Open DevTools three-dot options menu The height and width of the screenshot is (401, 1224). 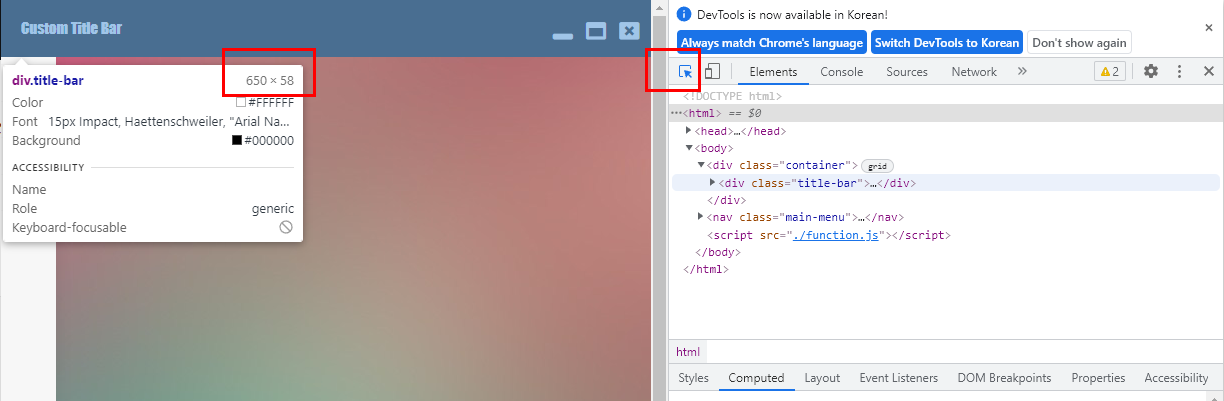[x=1180, y=72]
